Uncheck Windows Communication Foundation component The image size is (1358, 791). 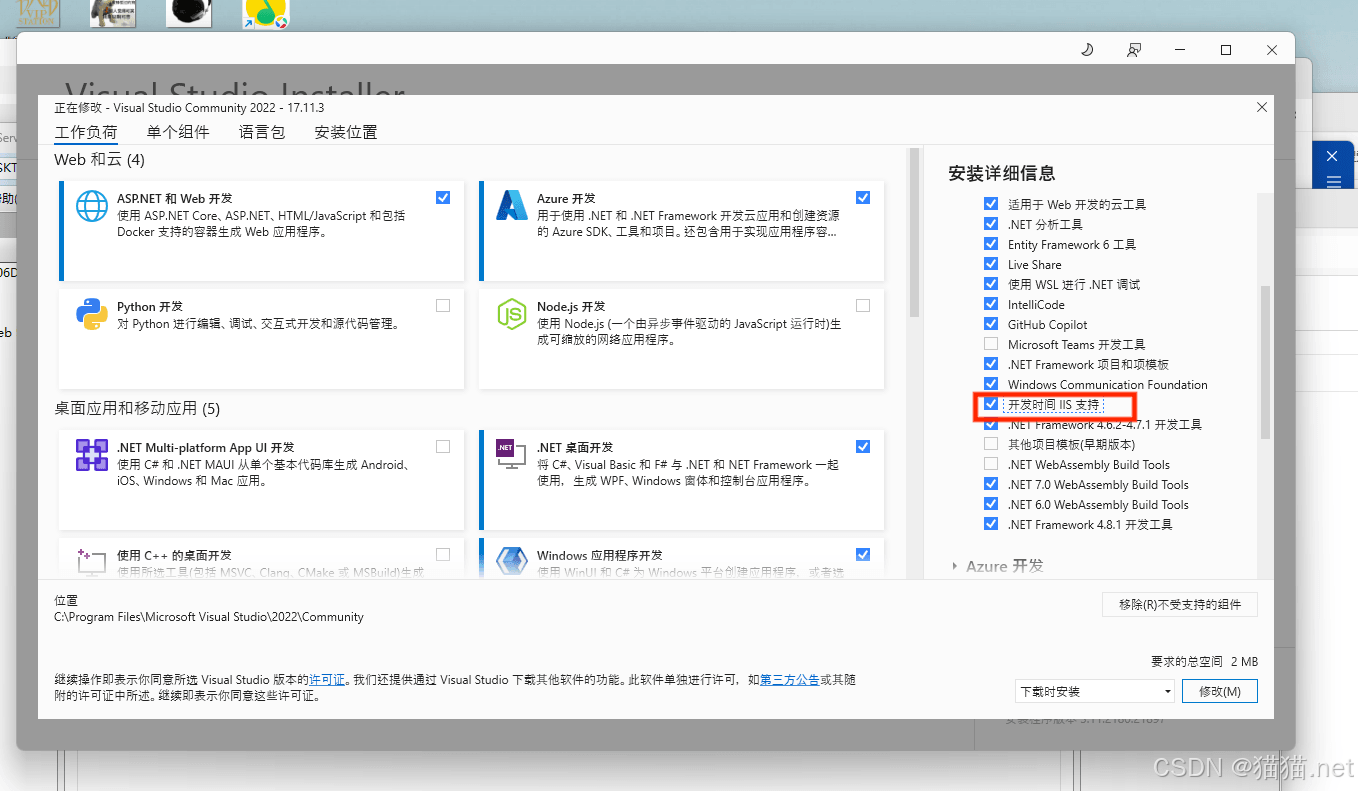(991, 384)
